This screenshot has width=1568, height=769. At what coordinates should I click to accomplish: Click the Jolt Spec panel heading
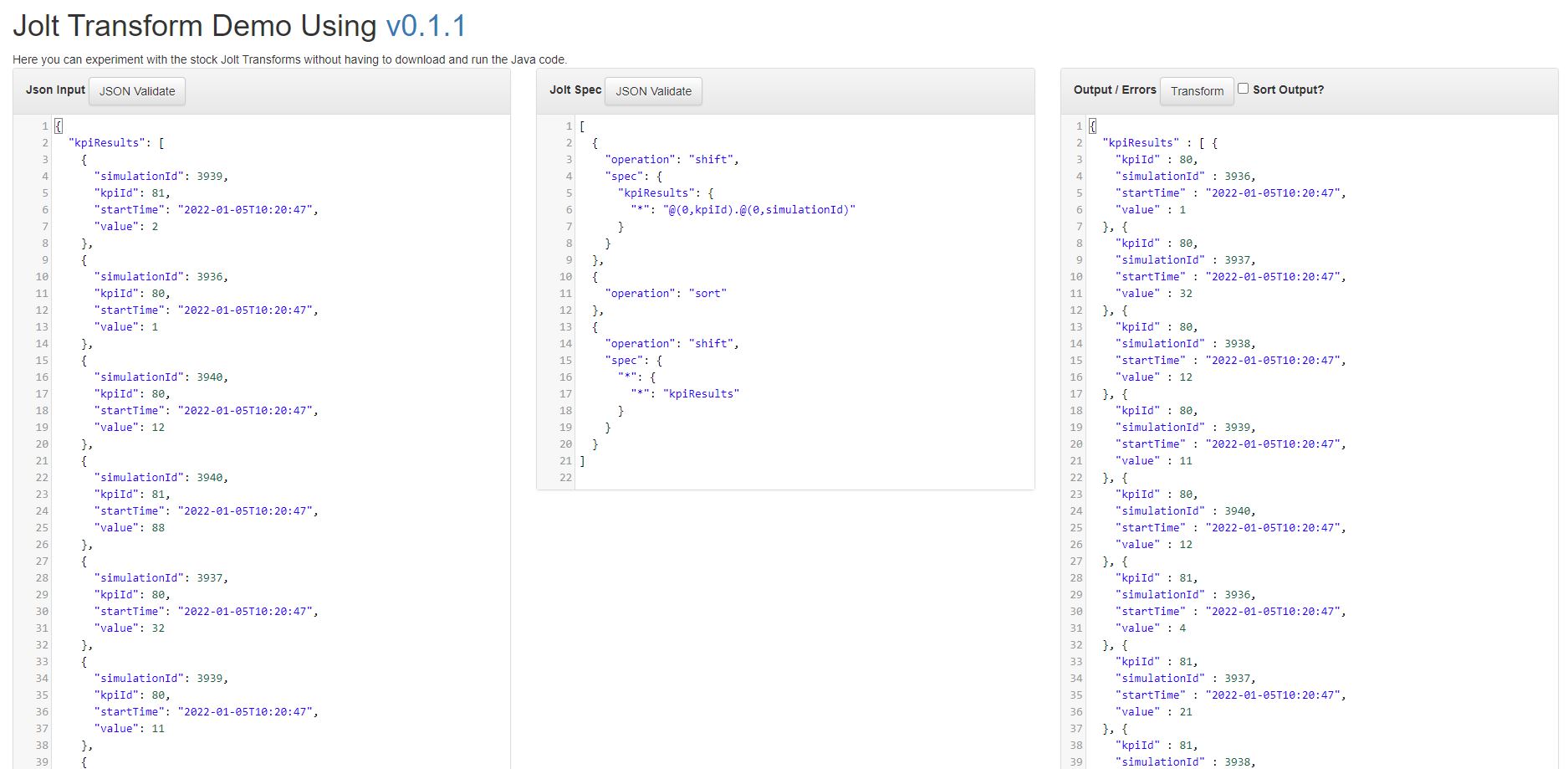(575, 90)
